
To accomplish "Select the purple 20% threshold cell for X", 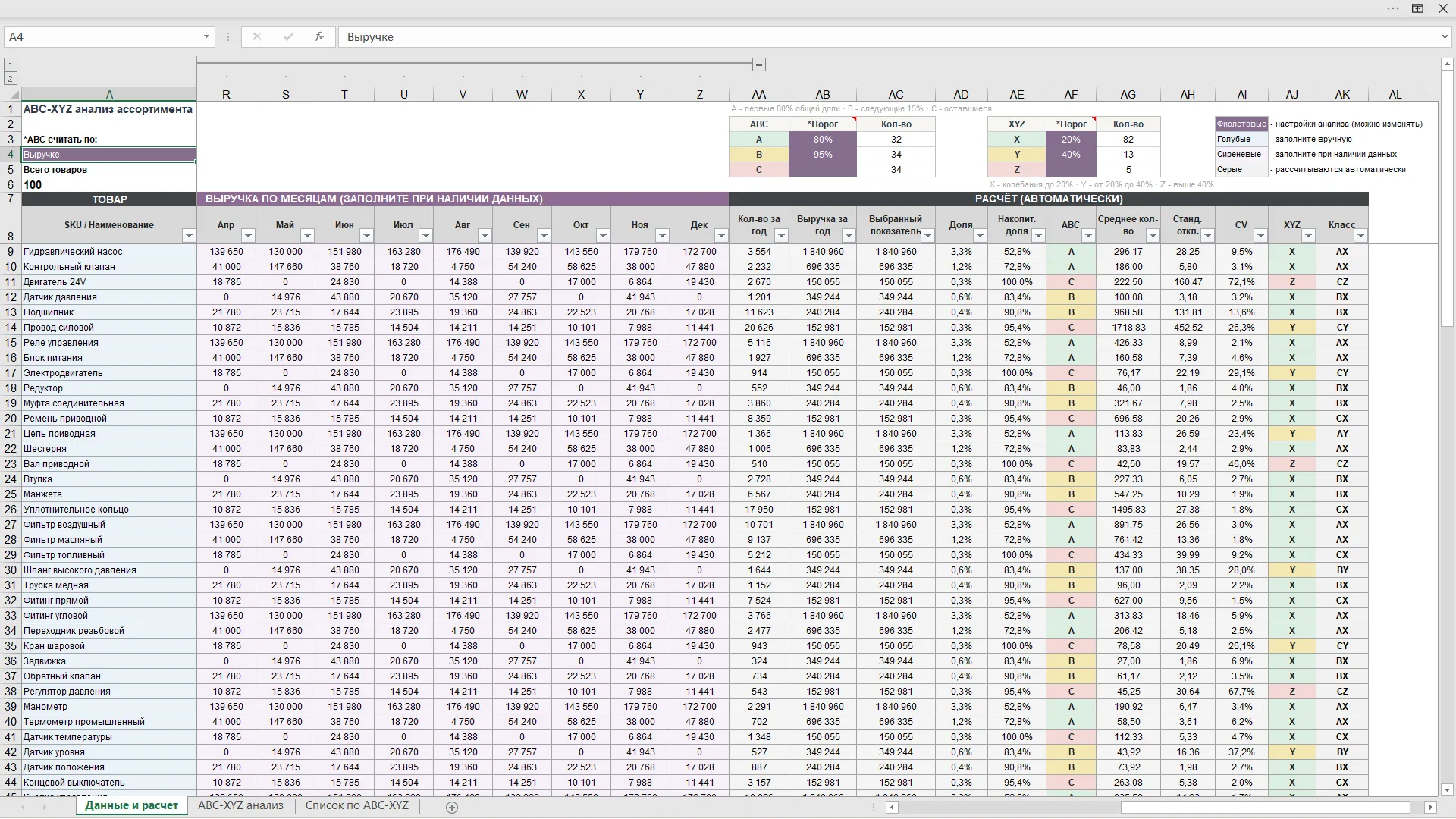I will (x=1070, y=140).
